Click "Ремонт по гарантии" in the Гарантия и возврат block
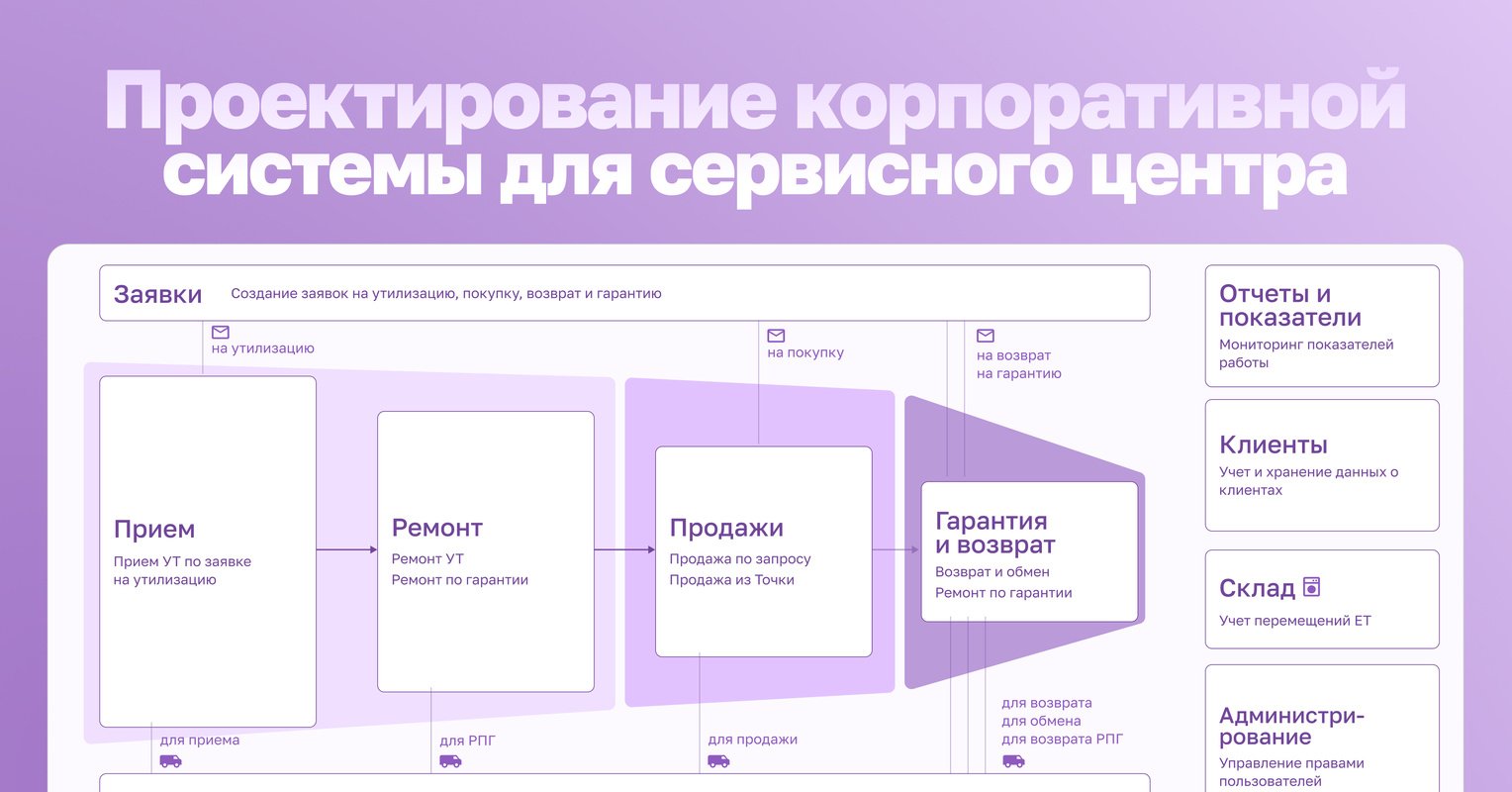 pos(1003,593)
